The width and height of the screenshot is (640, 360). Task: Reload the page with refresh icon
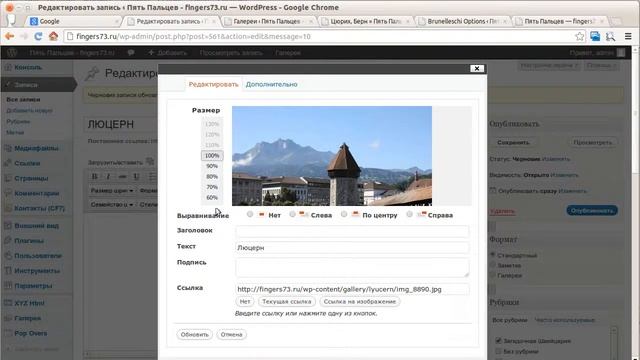tap(38, 36)
